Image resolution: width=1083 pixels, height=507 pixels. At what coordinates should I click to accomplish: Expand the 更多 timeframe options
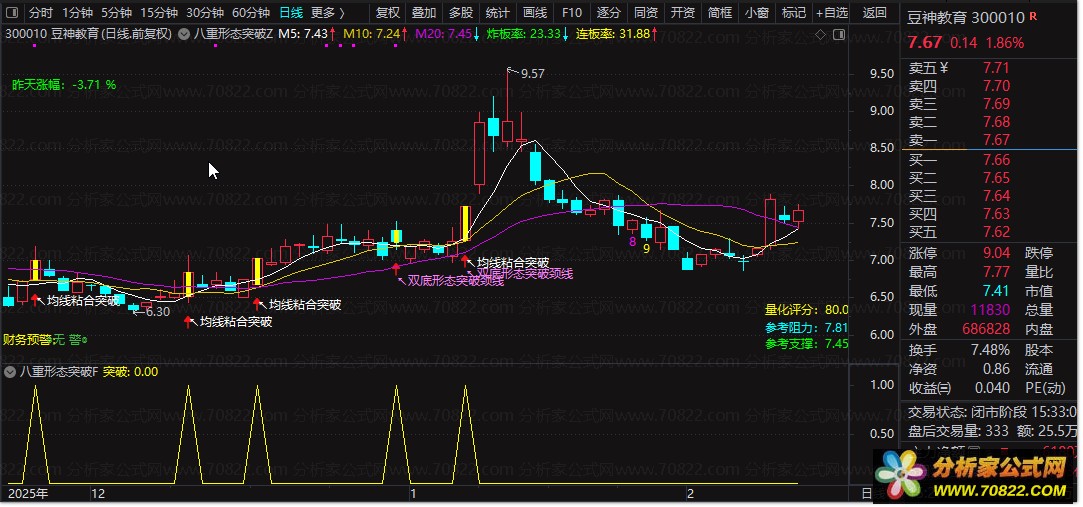tap(327, 13)
